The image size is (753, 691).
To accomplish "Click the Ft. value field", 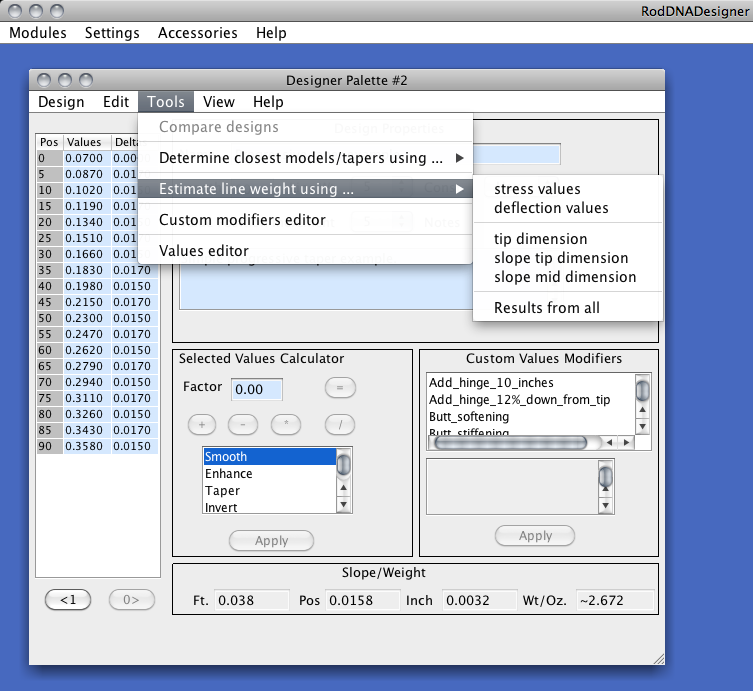I will point(252,601).
